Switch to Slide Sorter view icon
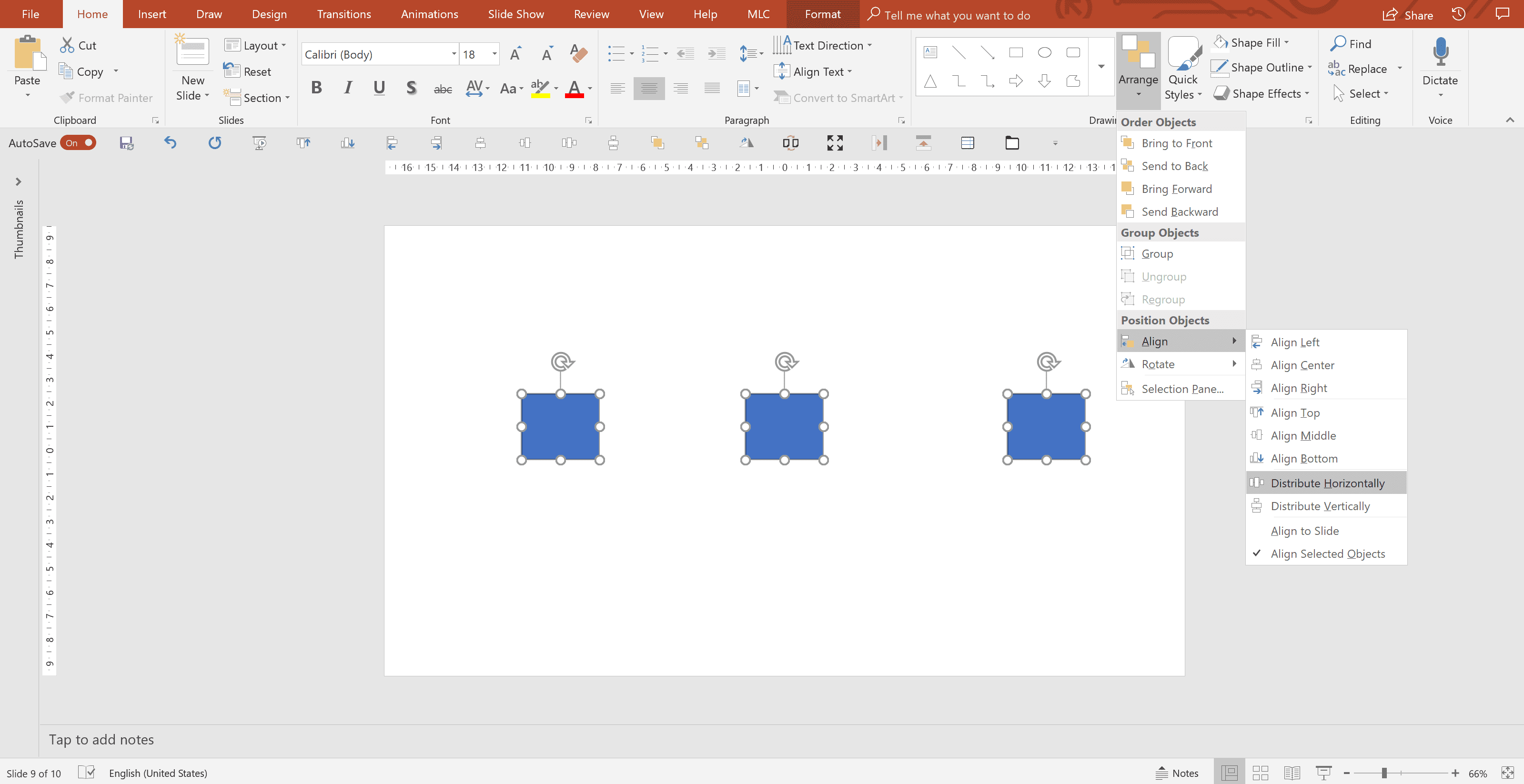 pos(1260,773)
